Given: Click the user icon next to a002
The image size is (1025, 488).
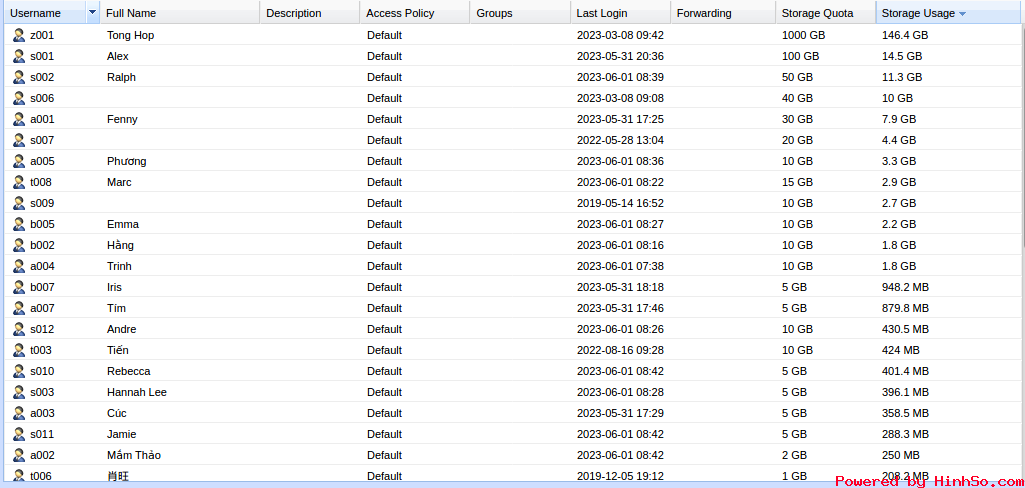Looking at the screenshot, I should pos(18,455).
